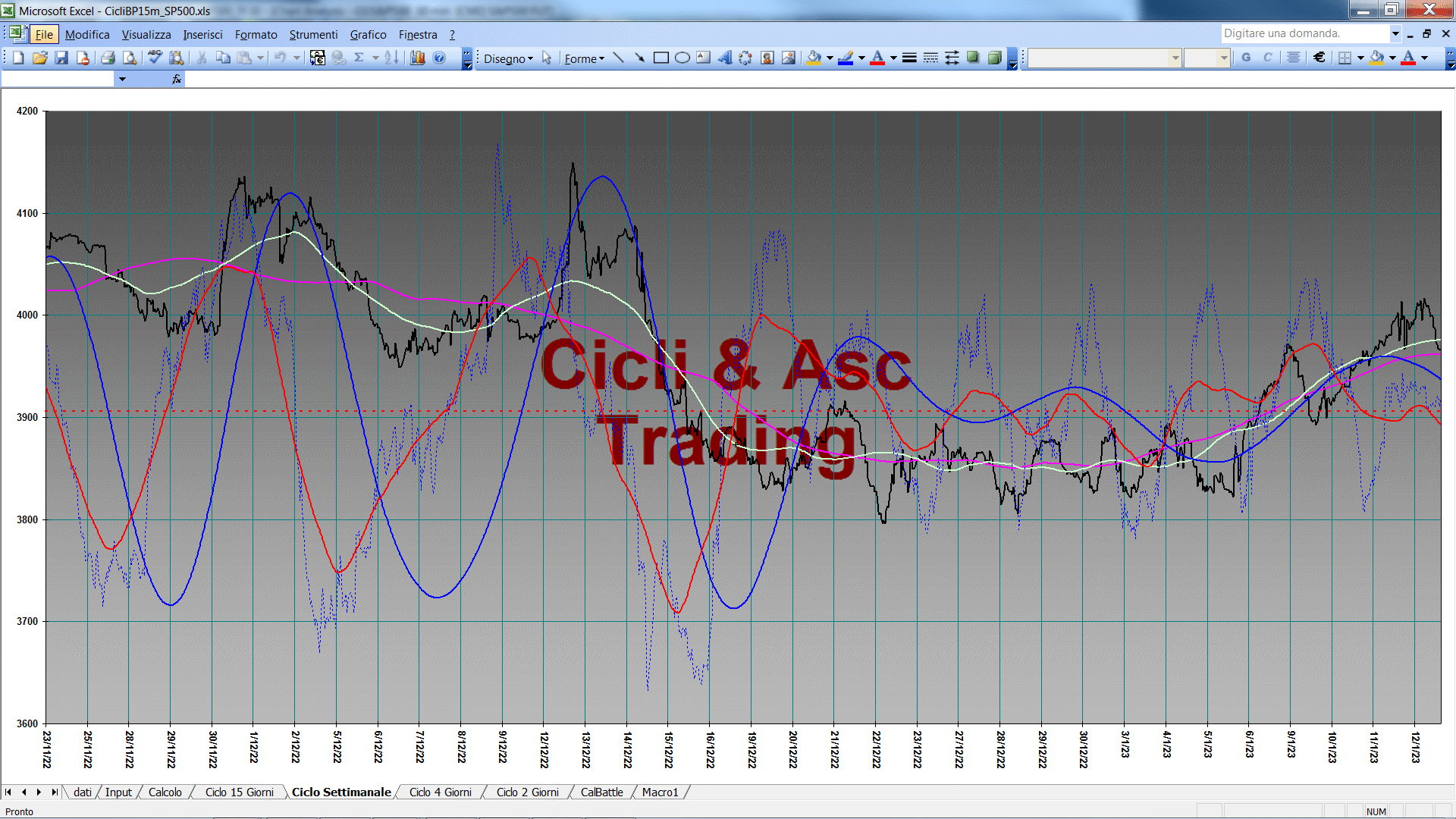
Task: Click the Permission icon
Action: tap(83, 58)
